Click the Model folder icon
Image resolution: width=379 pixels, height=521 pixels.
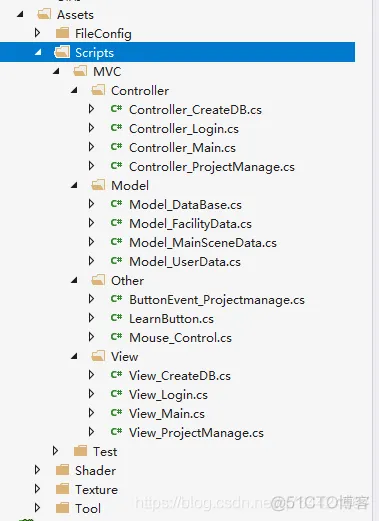click(x=98, y=185)
